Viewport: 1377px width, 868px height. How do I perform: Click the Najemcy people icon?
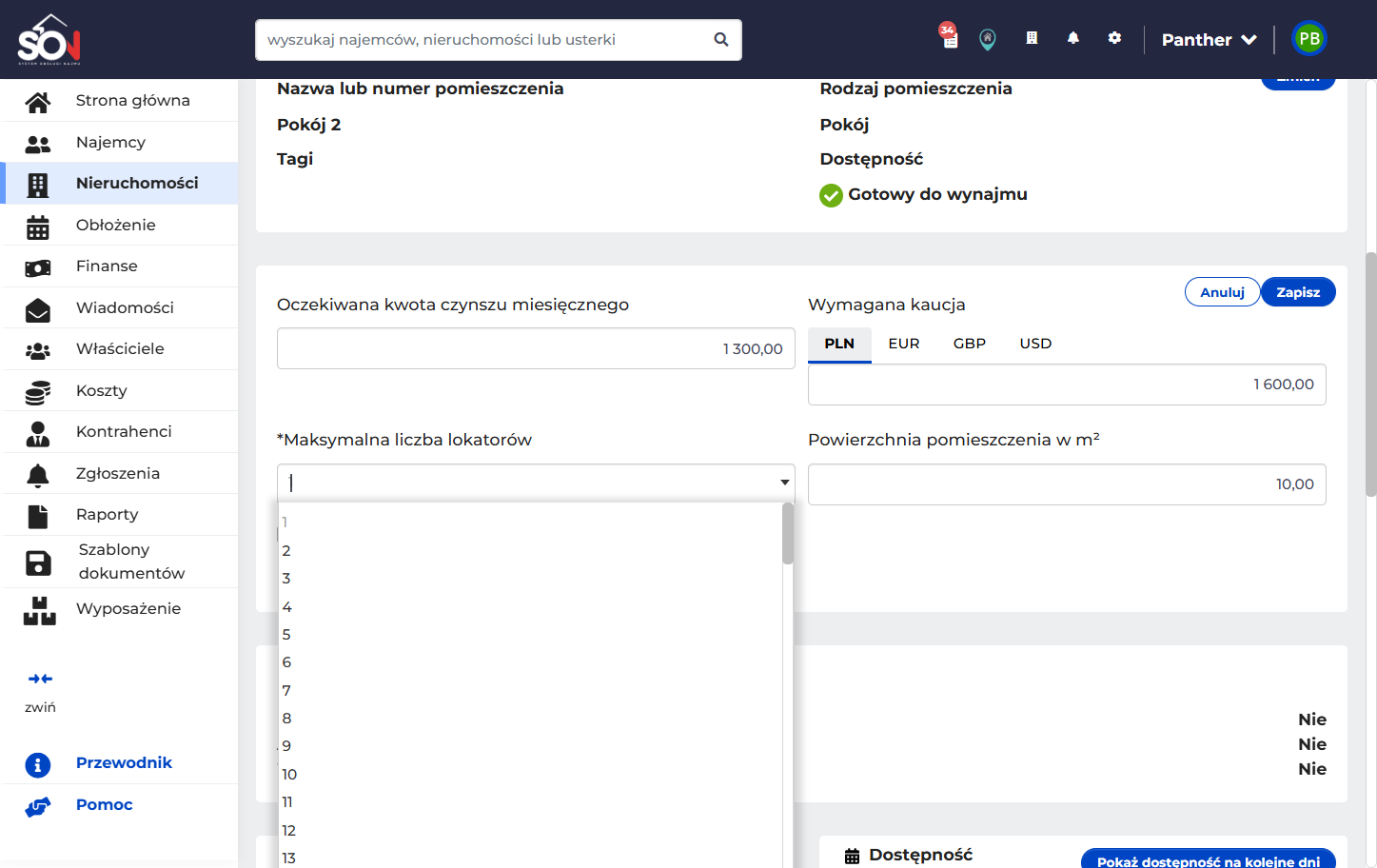38,143
